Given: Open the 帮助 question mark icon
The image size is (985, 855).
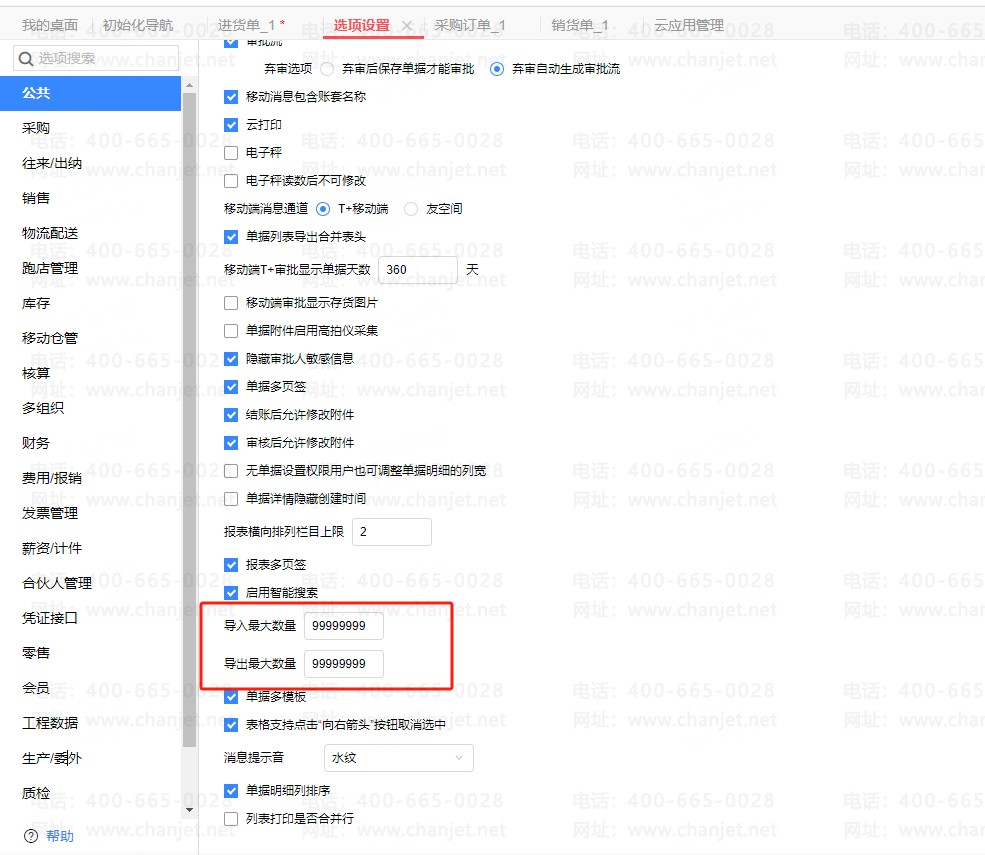Looking at the screenshot, I should point(31,836).
